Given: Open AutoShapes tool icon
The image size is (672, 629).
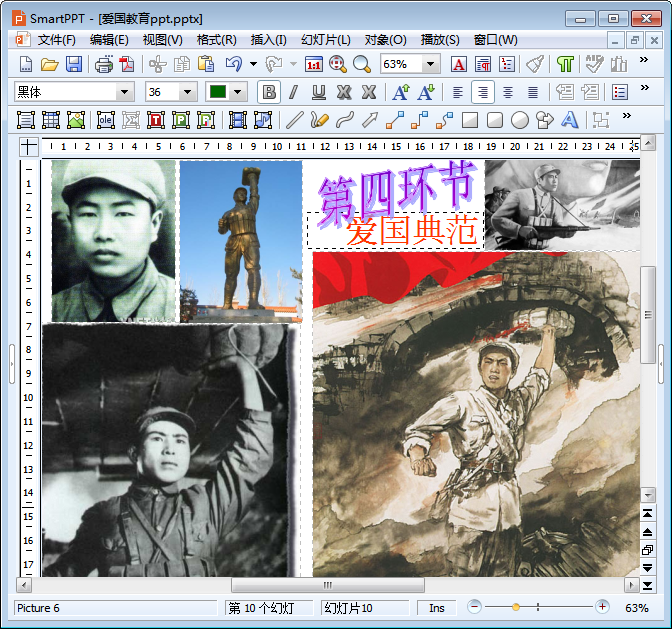Looking at the screenshot, I should click(x=545, y=120).
